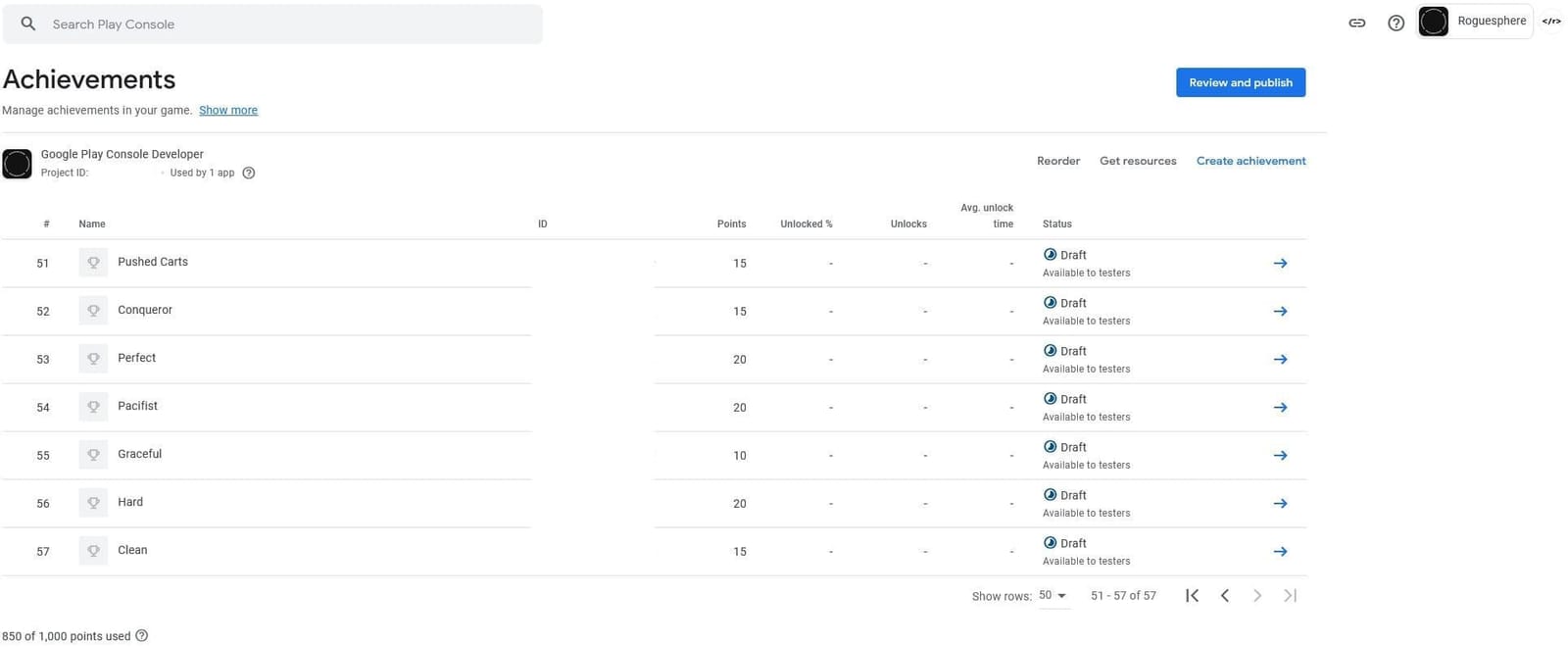The height and width of the screenshot is (647, 1568).
Task: Open Get resources
Action: point(1138,161)
